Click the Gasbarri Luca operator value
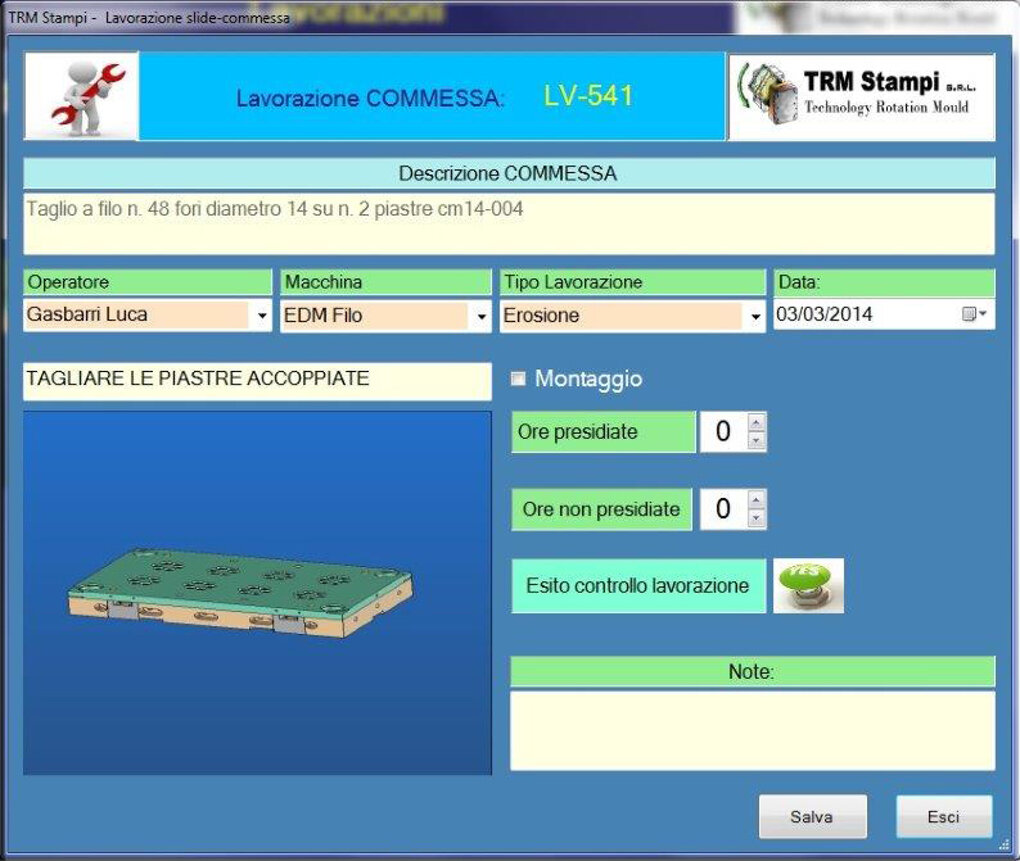Viewport: 1020px width, 861px height. click(x=137, y=315)
